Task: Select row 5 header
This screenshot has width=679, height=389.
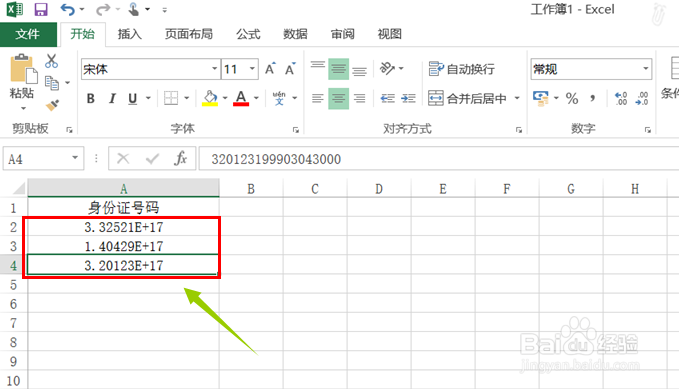Action: coord(13,285)
